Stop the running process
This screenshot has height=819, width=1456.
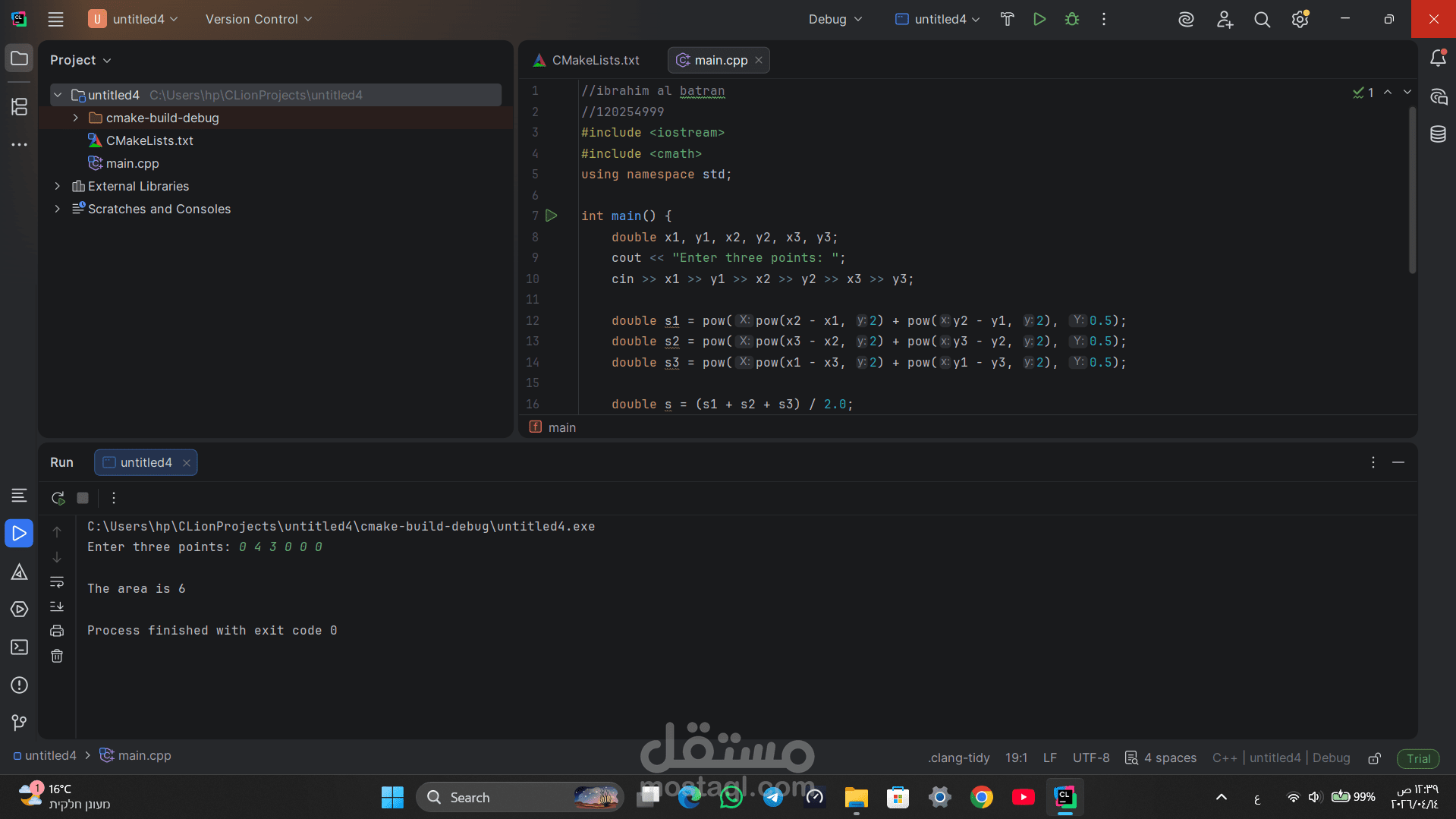point(83,498)
